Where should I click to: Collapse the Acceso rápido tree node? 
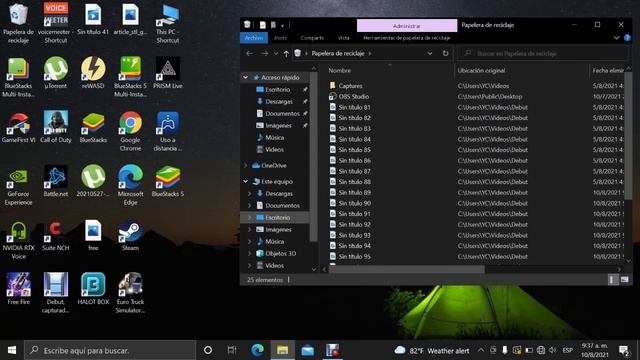coord(245,77)
